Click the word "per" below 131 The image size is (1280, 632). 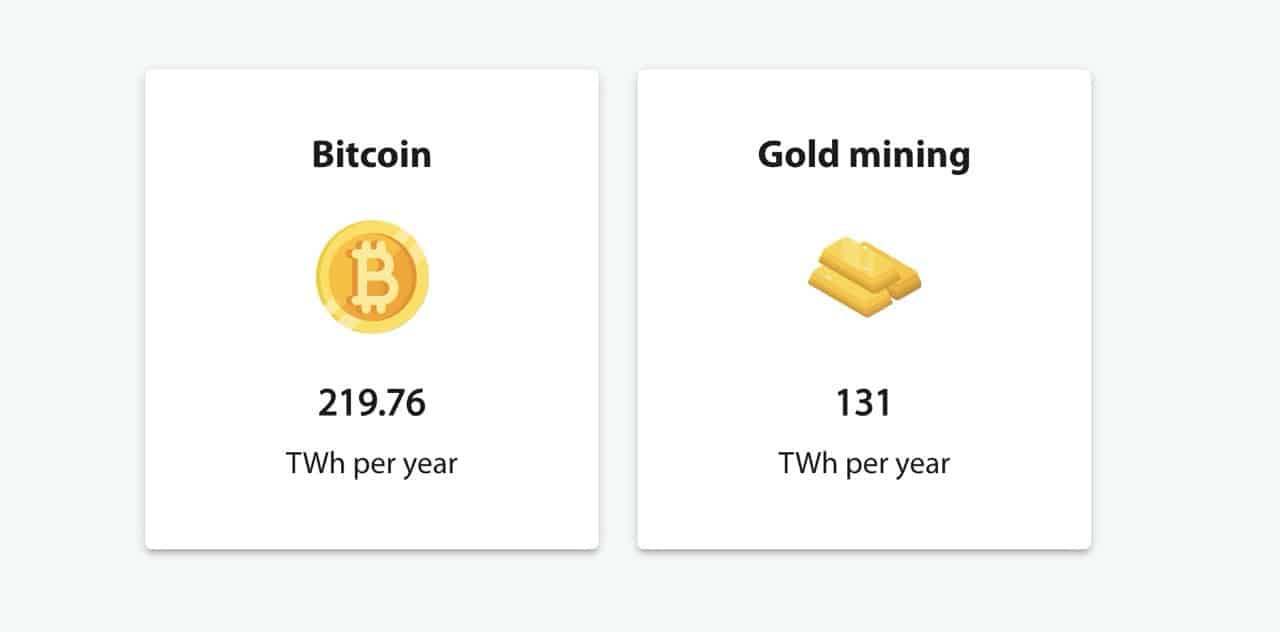pyautogui.click(x=867, y=466)
